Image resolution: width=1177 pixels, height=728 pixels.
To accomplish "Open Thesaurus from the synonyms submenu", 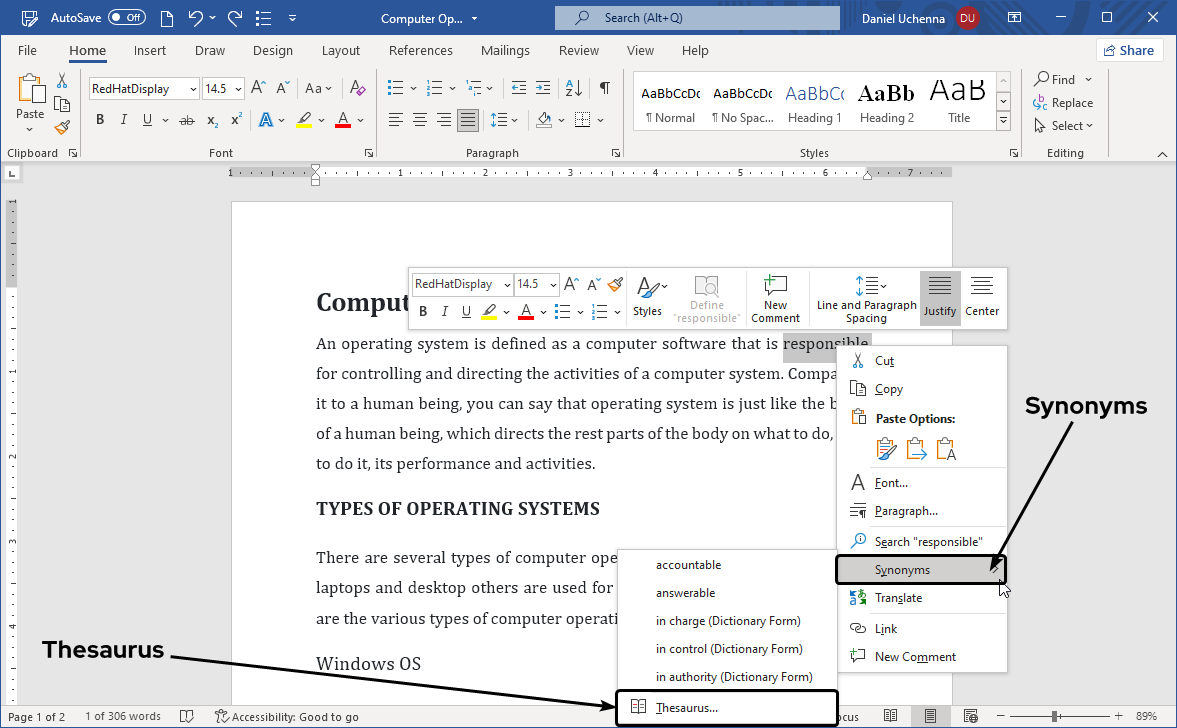I will pyautogui.click(x=686, y=708).
